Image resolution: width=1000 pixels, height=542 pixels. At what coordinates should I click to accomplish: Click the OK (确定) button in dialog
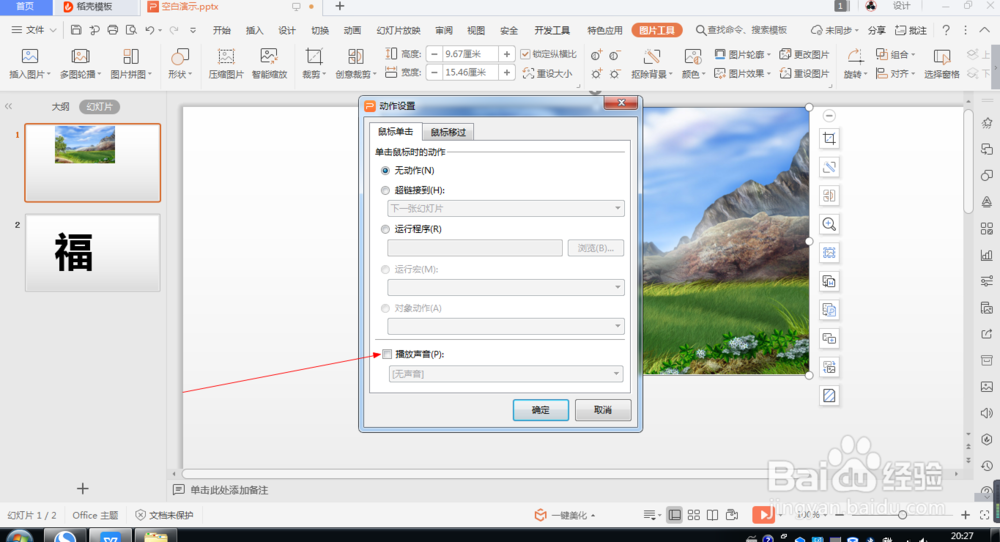click(540, 410)
